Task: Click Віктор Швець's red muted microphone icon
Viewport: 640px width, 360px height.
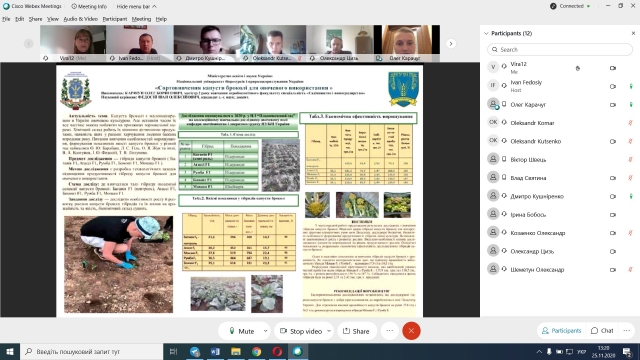Action: (631, 160)
